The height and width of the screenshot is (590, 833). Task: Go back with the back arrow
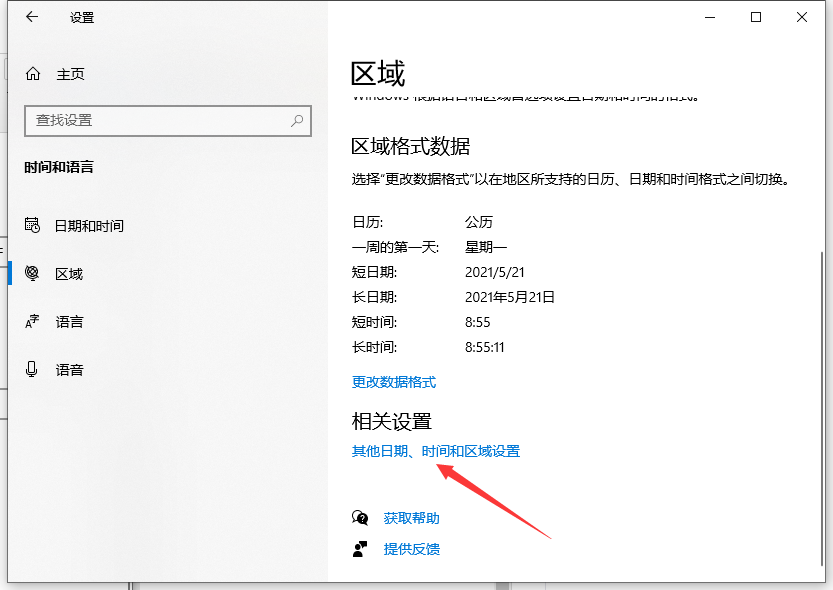tap(32, 17)
